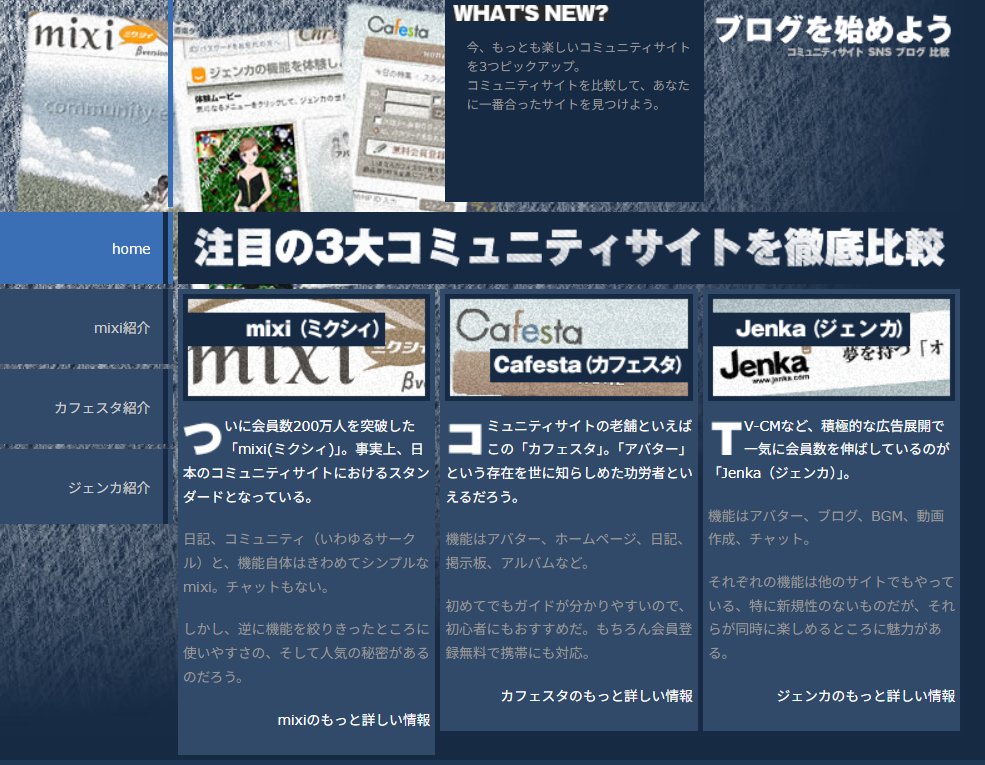
Task: Click the text 機能はアバター、ホームページ、日記、
Action: pyautogui.click(x=565, y=538)
